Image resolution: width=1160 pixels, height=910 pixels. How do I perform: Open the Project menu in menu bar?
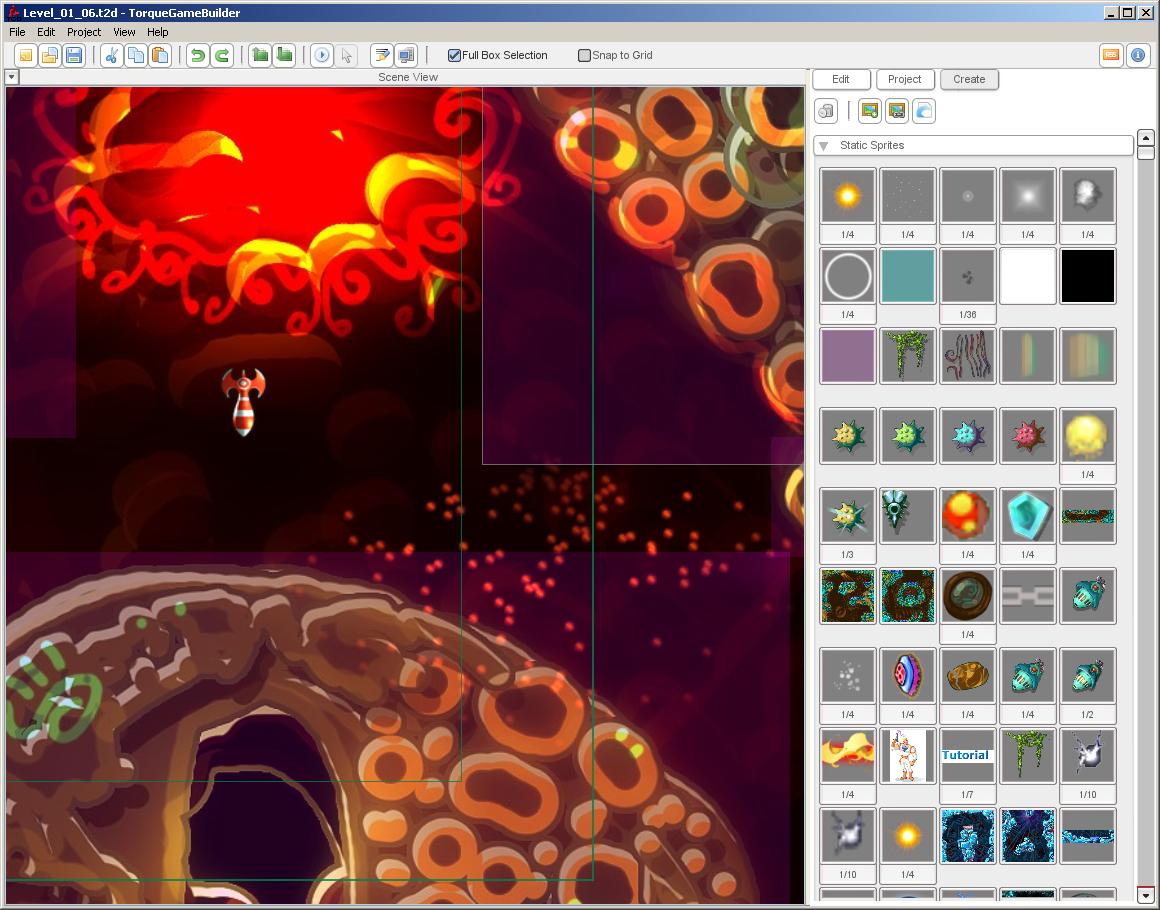(x=84, y=32)
